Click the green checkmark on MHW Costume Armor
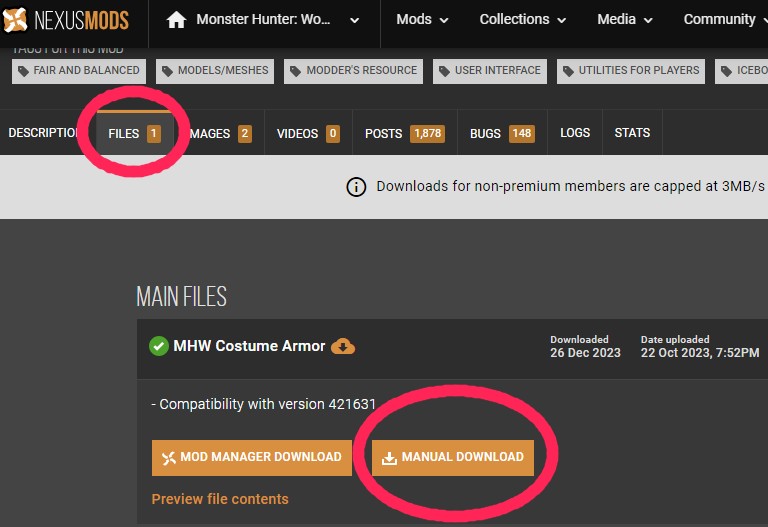The height and width of the screenshot is (527, 768). 159,346
